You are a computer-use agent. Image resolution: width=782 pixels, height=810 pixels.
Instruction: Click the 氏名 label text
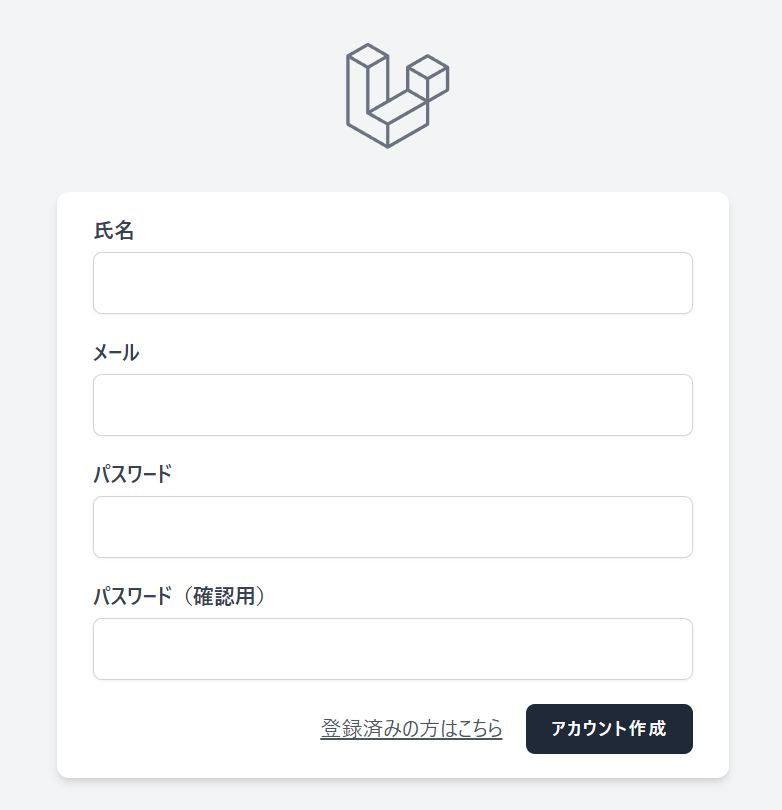pos(114,231)
